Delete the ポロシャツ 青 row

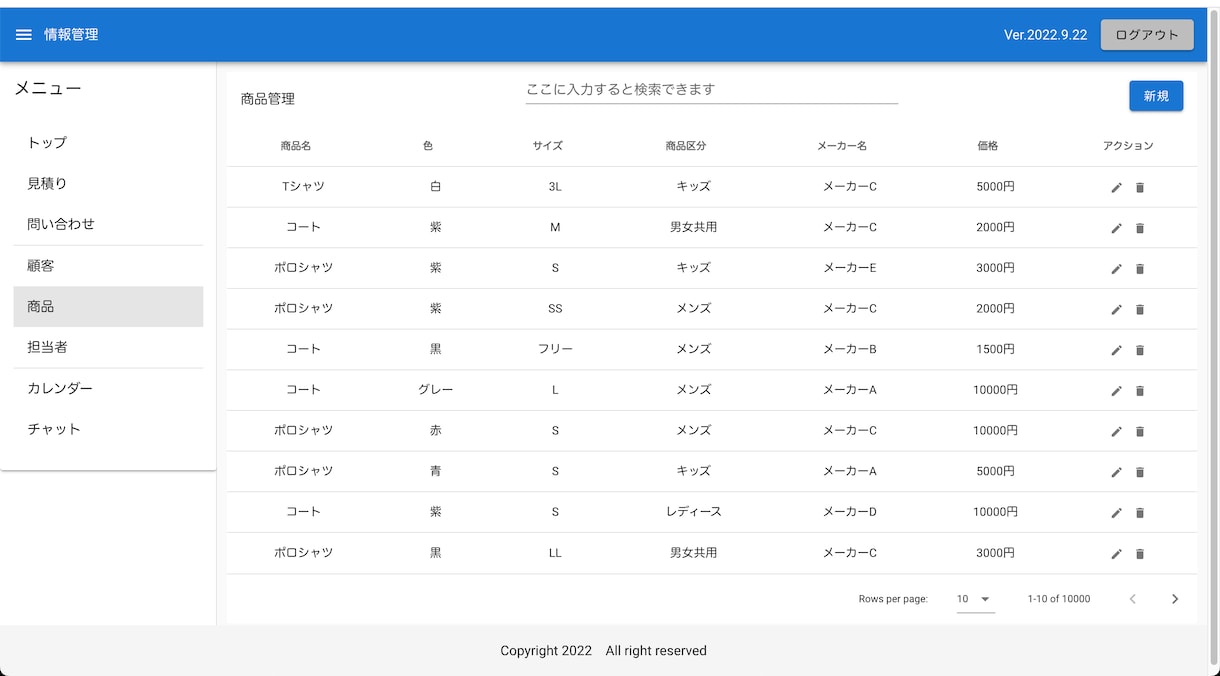tap(1140, 472)
